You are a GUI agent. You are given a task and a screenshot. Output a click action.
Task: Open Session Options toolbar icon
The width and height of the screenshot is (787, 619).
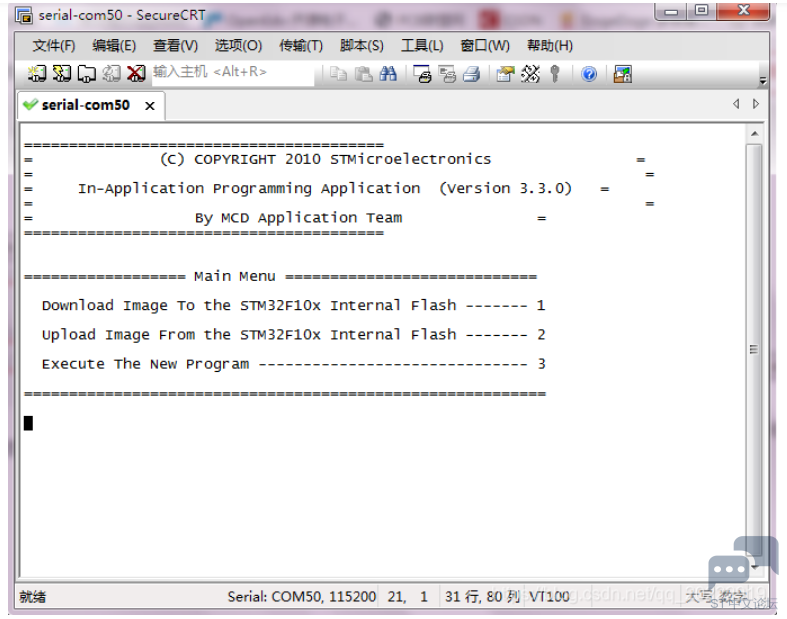click(505, 74)
